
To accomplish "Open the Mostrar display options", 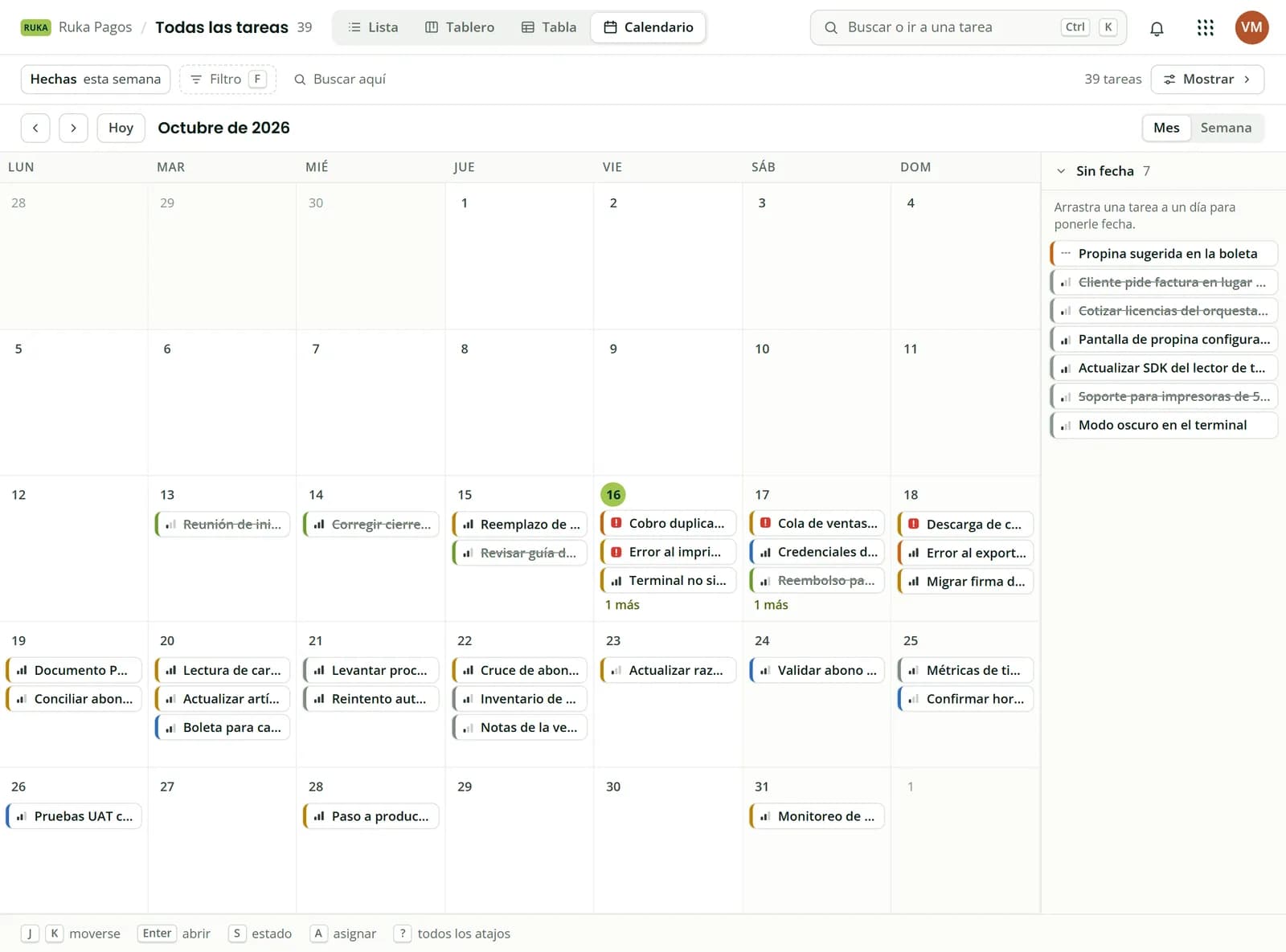I will [x=1207, y=79].
